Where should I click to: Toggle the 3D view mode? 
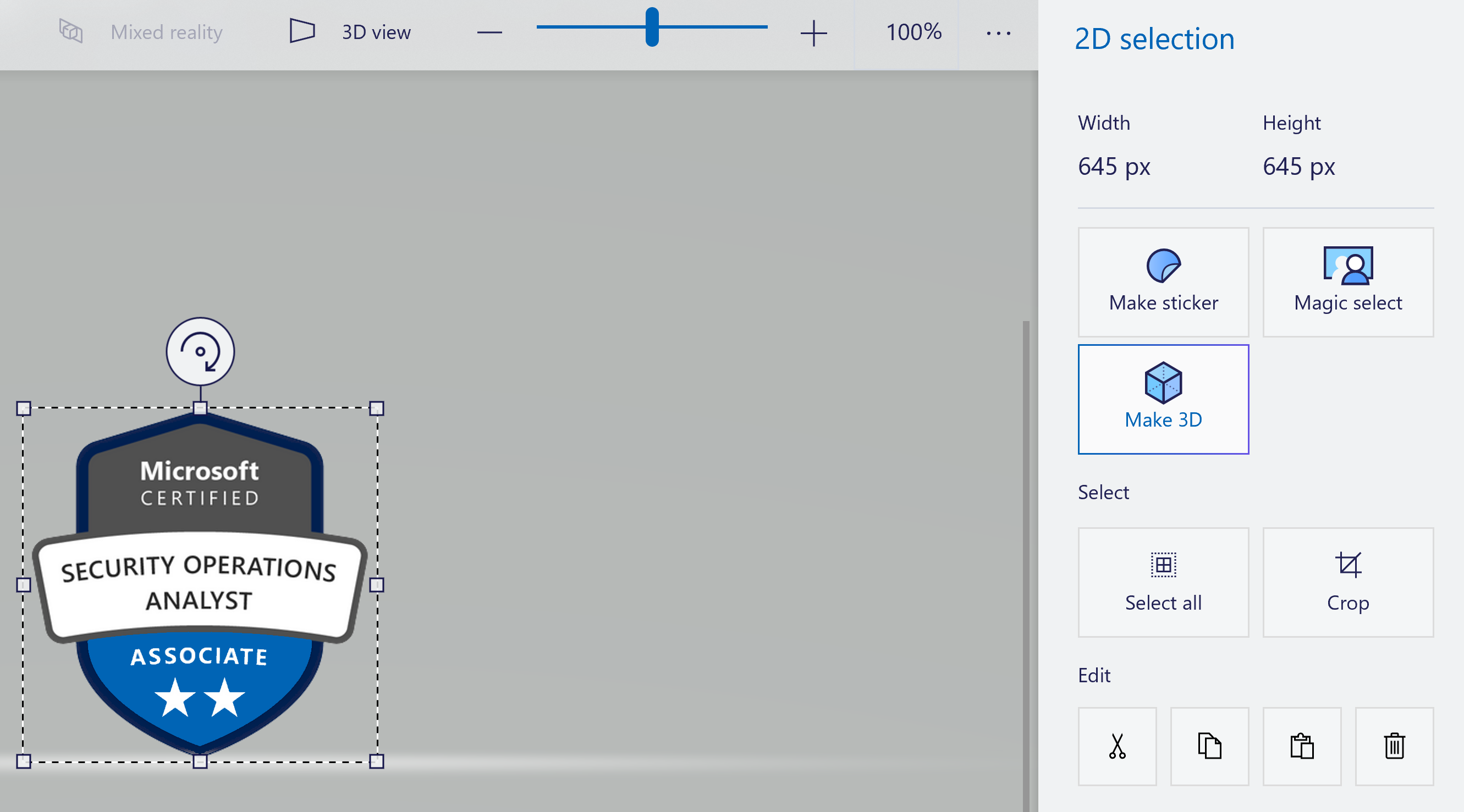coord(350,32)
